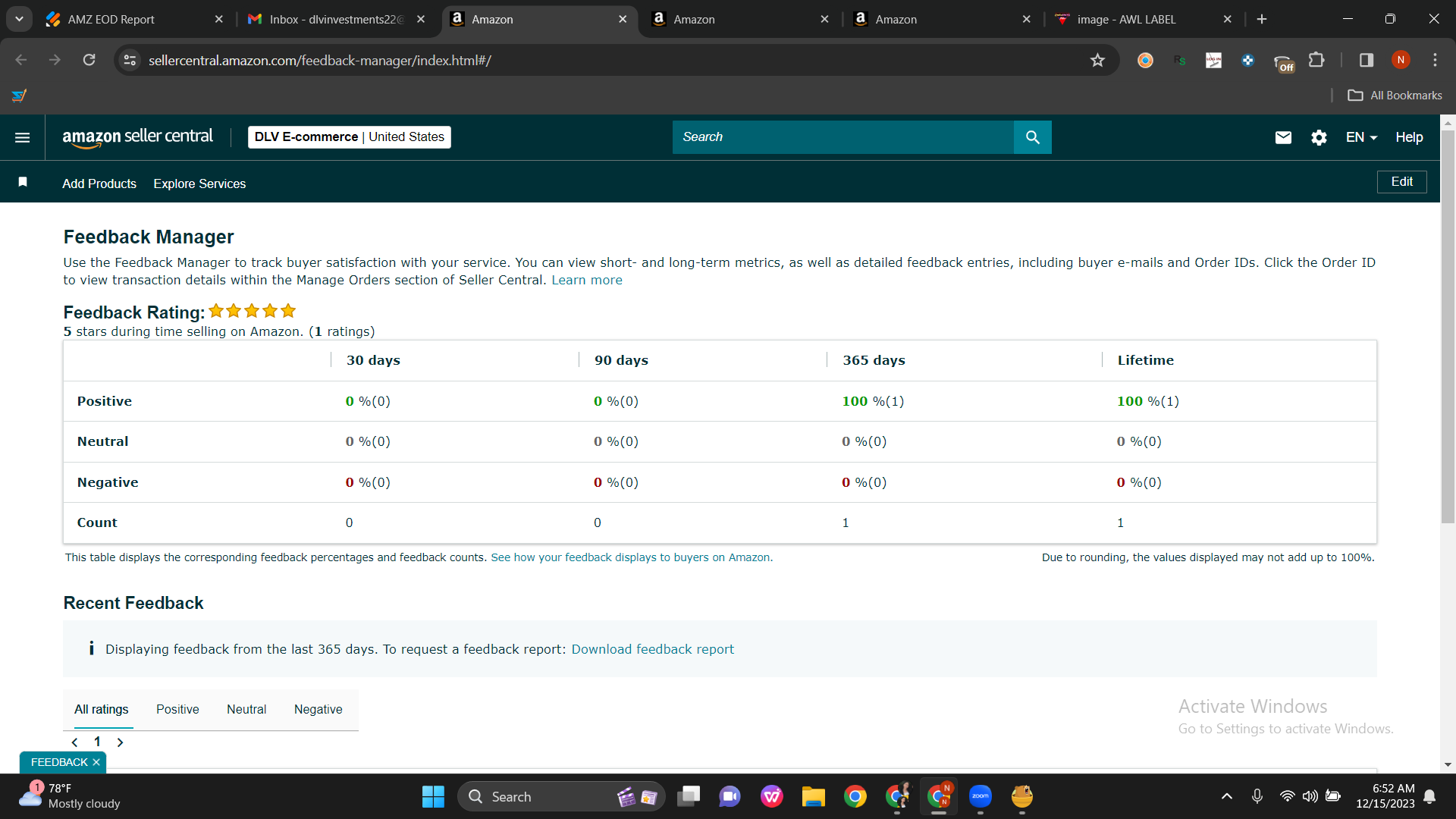Go to next feedback page arrow
The width and height of the screenshot is (1456, 819).
pyautogui.click(x=120, y=742)
